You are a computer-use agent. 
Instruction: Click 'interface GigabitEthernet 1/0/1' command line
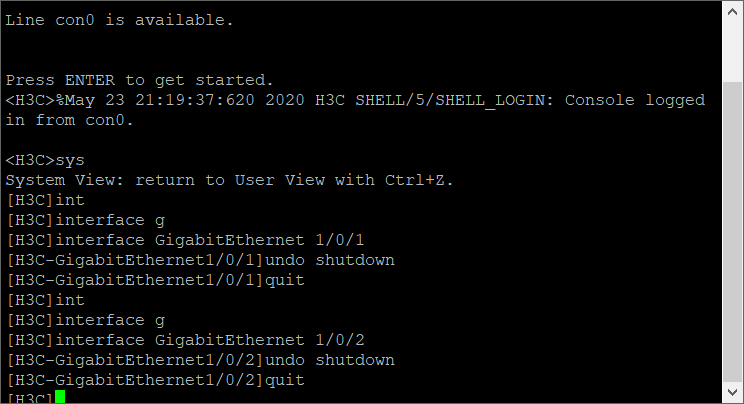pos(185,240)
